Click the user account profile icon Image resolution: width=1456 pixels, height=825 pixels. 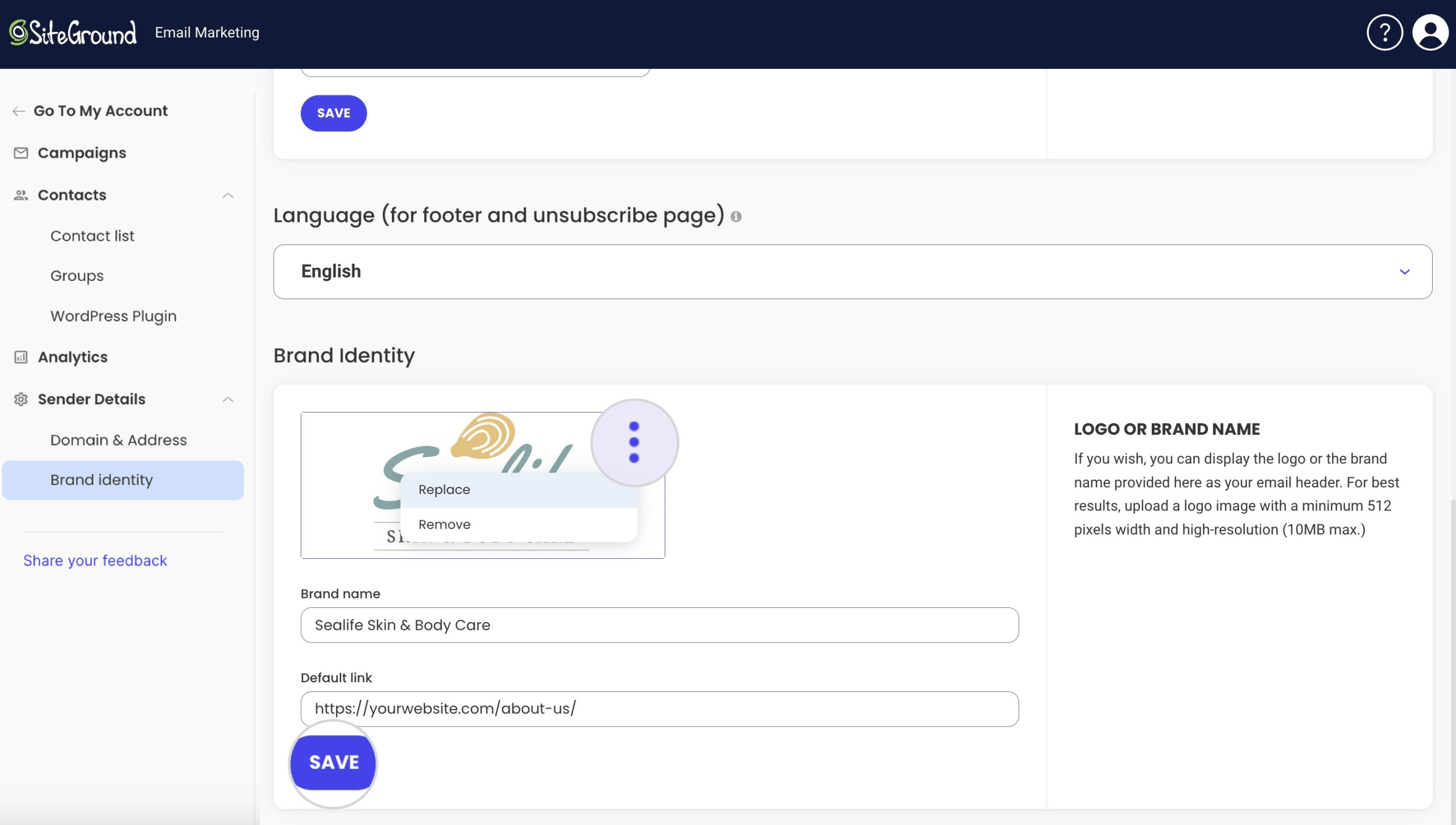(1429, 31)
